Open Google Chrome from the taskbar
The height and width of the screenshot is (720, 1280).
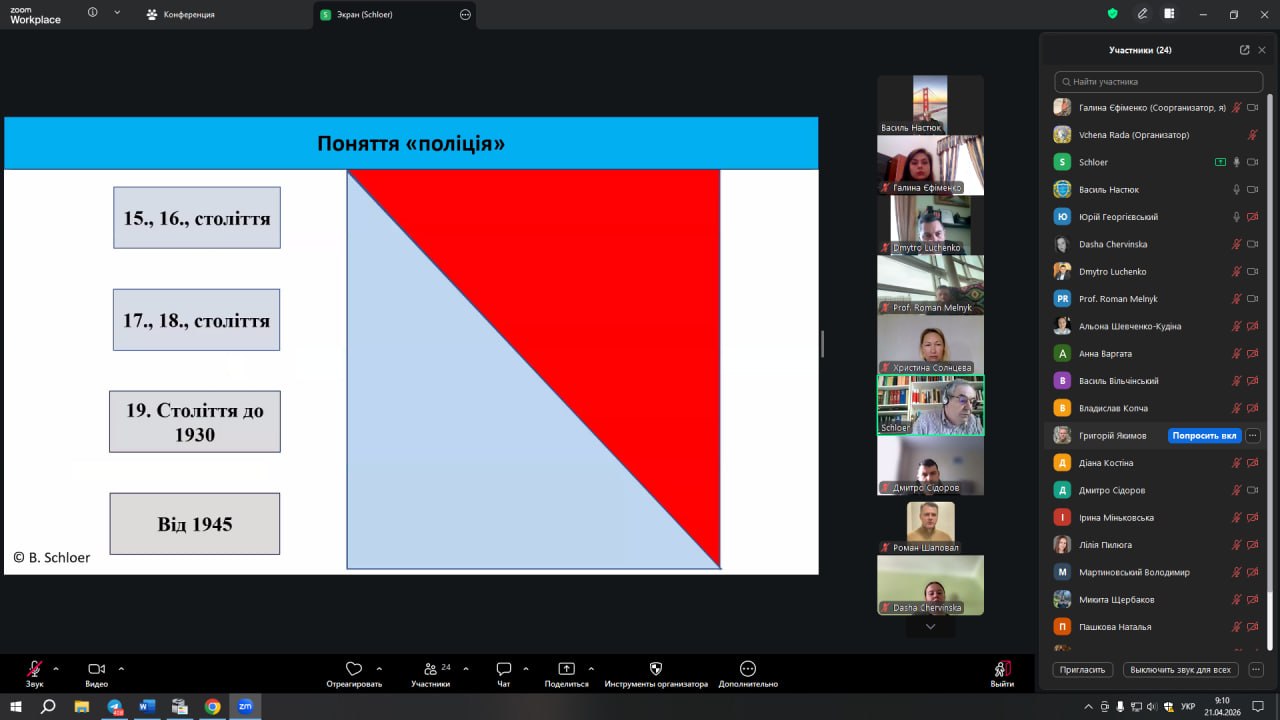click(x=212, y=706)
